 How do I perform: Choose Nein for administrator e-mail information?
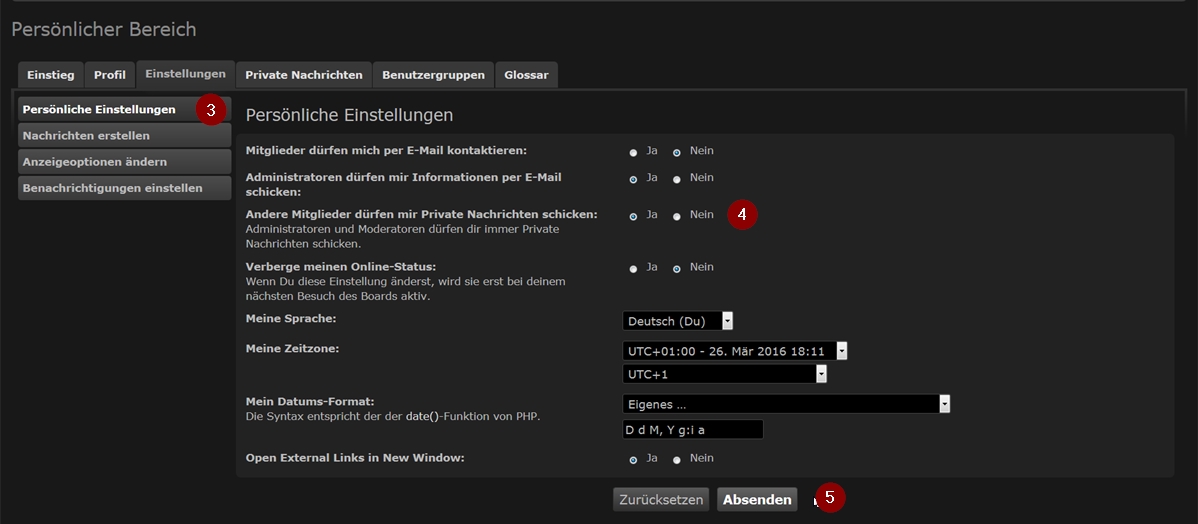coord(677,180)
